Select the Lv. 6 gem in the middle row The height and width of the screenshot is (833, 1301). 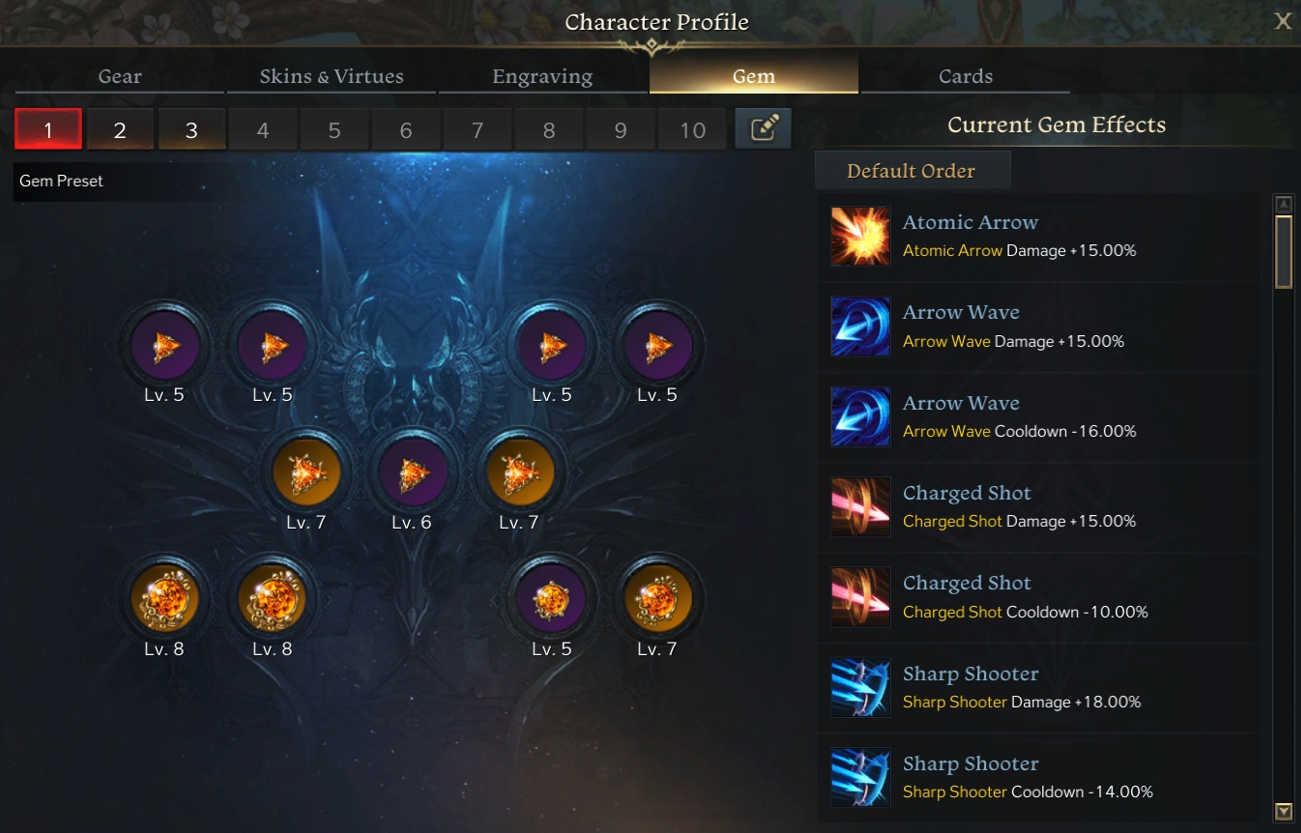412,473
